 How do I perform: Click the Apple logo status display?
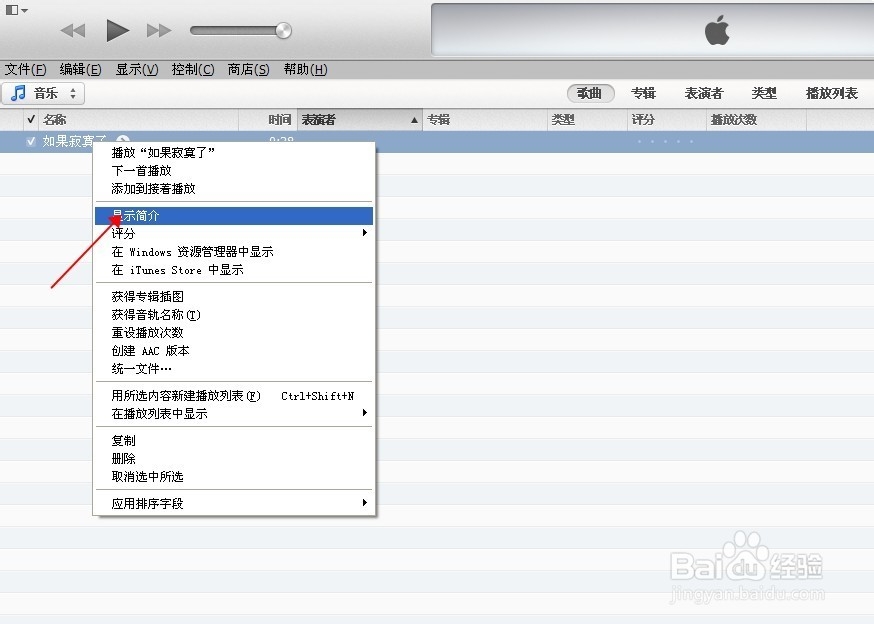[717, 30]
